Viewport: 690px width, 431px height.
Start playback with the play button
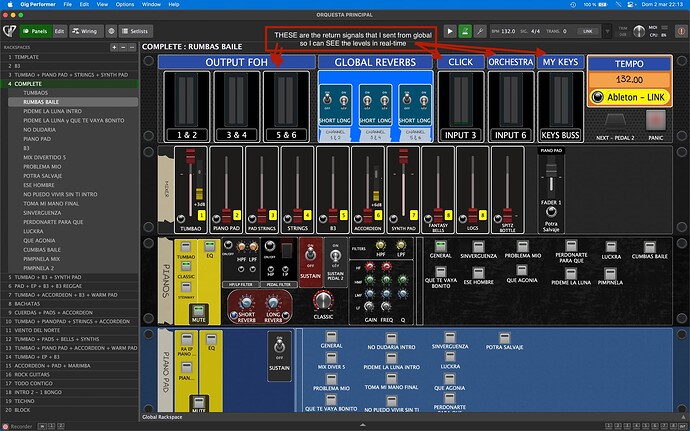pyautogui.click(x=450, y=31)
